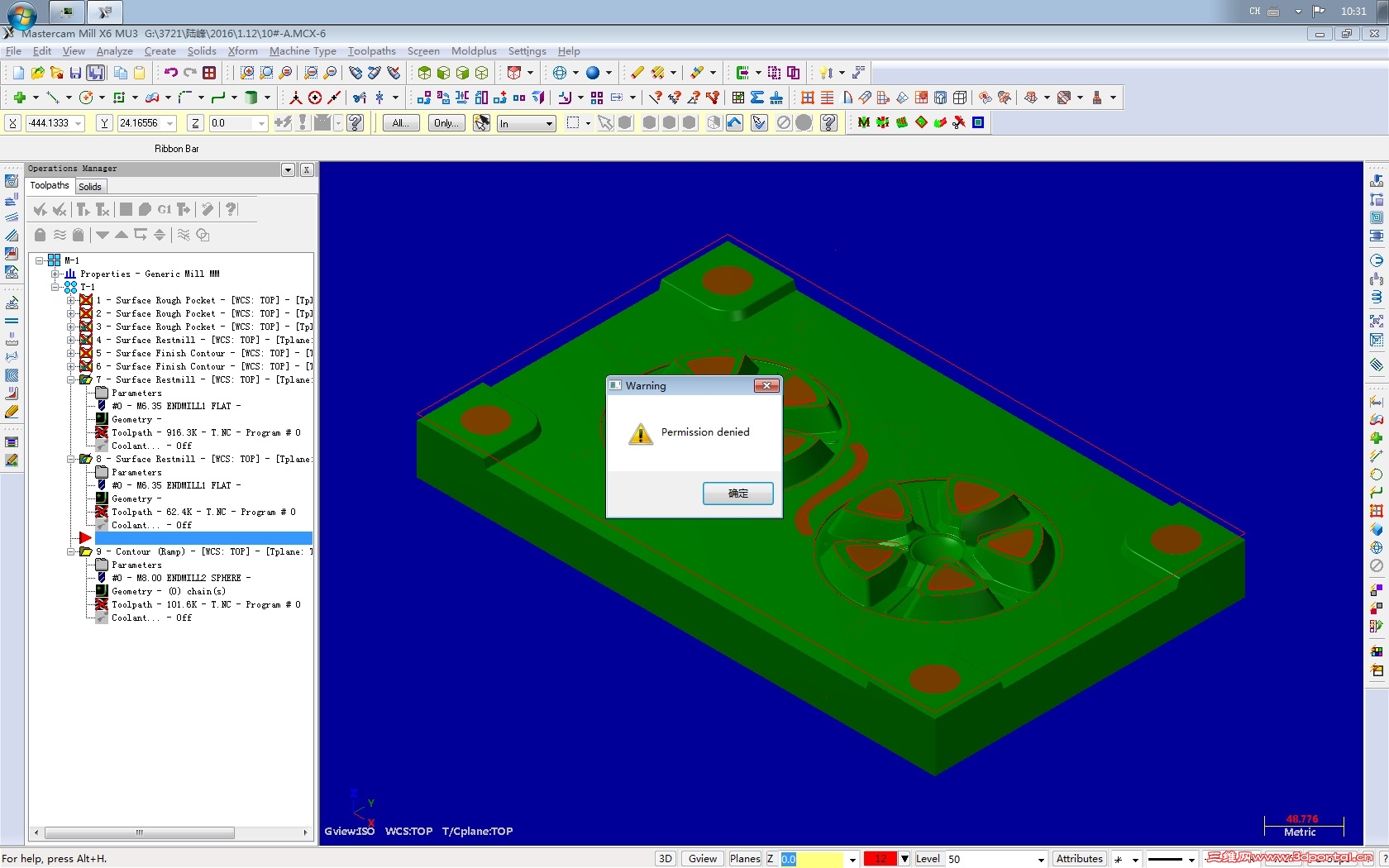Click the Zoom window magnifier icon
This screenshot has height=868, width=1389.
(246, 73)
